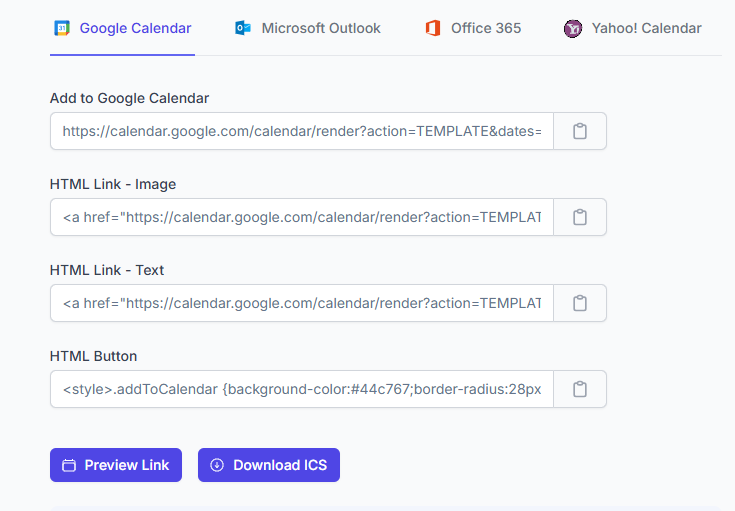Copy the HTML Button style code
Screen dimensions: 735x511
click(579, 389)
